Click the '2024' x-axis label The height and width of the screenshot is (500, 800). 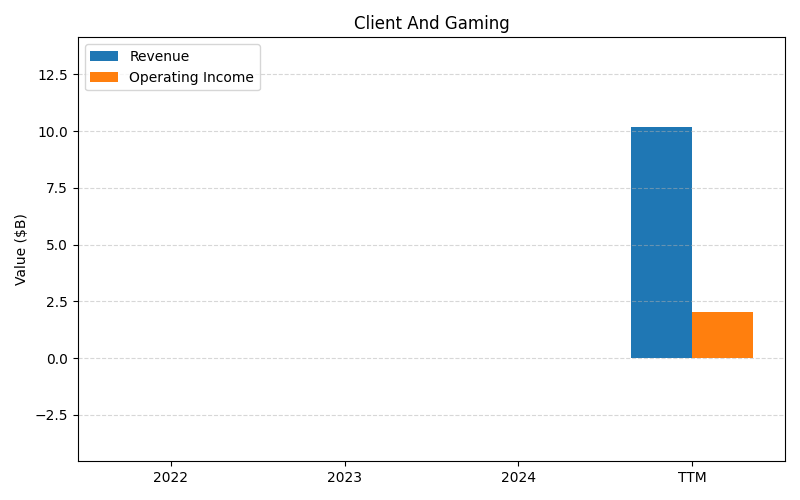(x=518, y=478)
